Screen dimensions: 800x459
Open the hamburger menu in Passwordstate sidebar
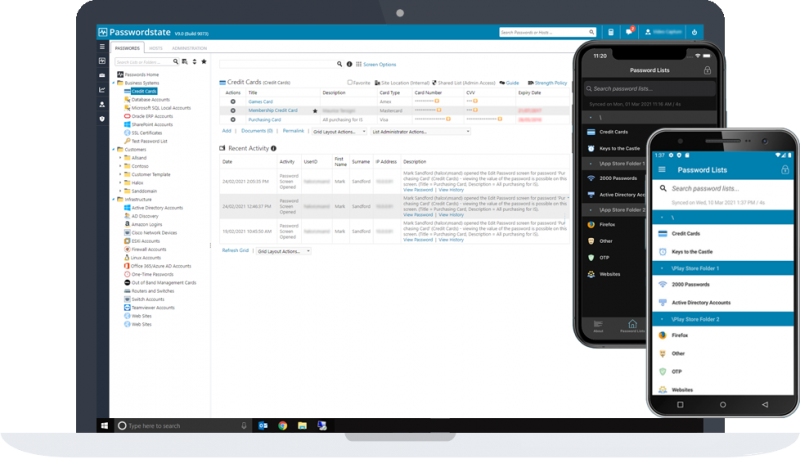click(x=102, y=46)
